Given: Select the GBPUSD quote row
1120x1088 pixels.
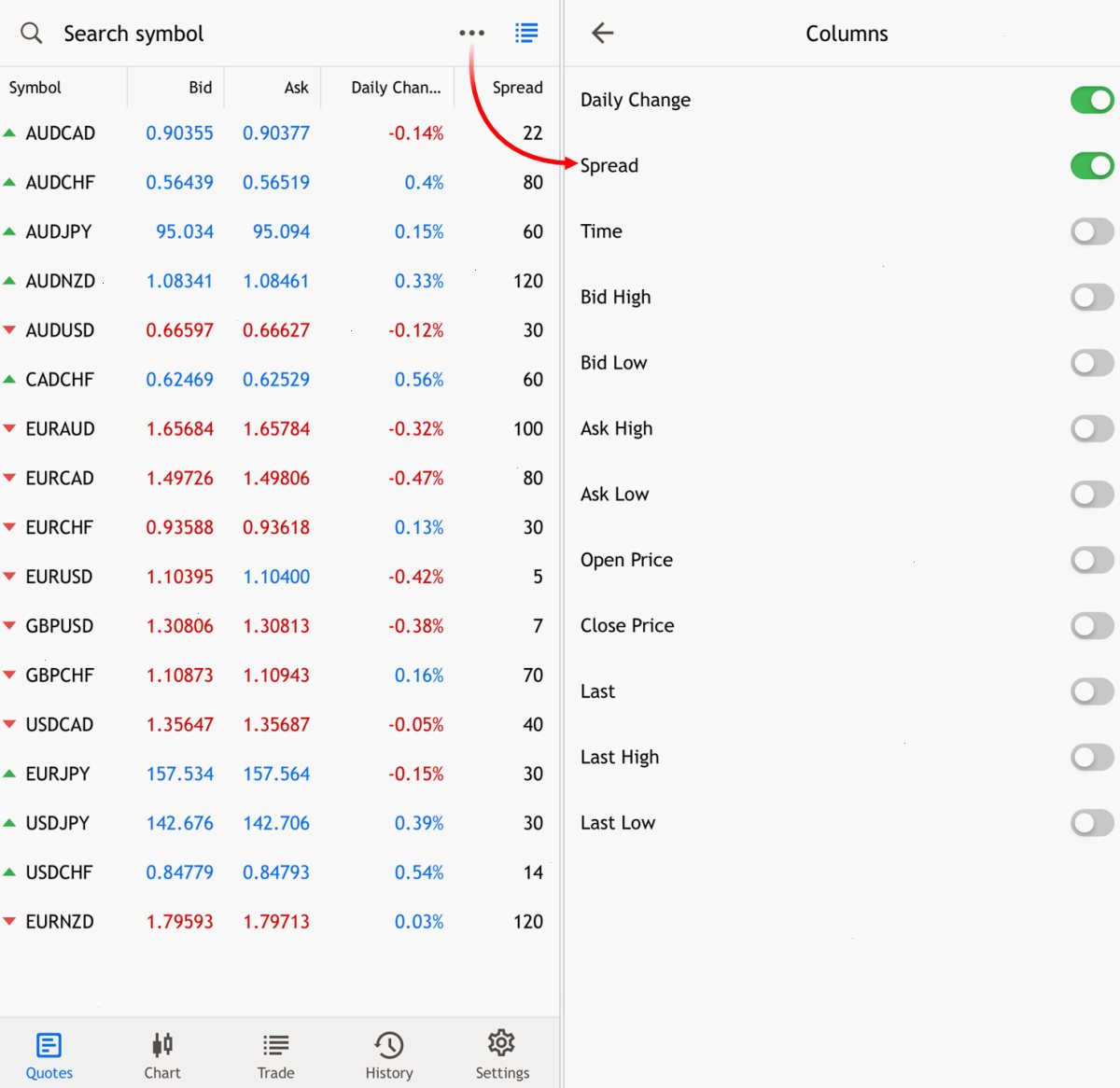Looking at the screenshot, I should 279,626.
